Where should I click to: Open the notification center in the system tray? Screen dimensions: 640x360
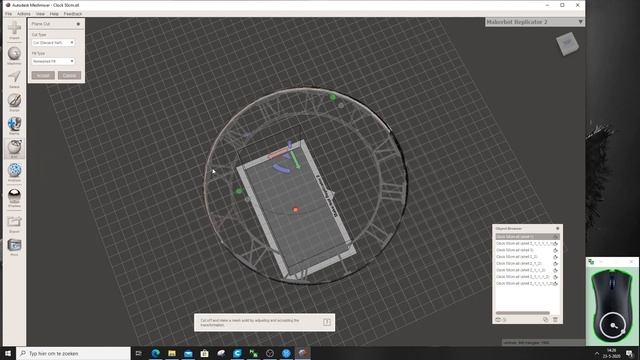(630, 353)
